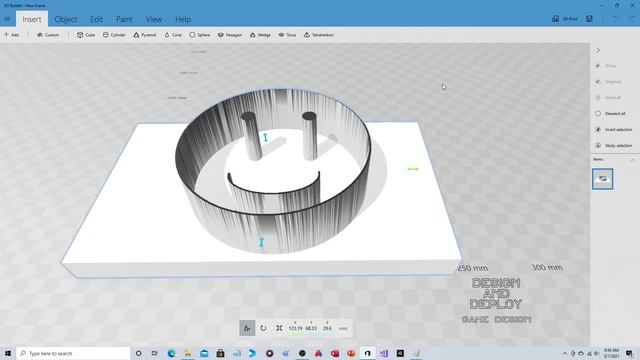Open the Paint tab
Screen dimensions: 640x360
point(124,19)
